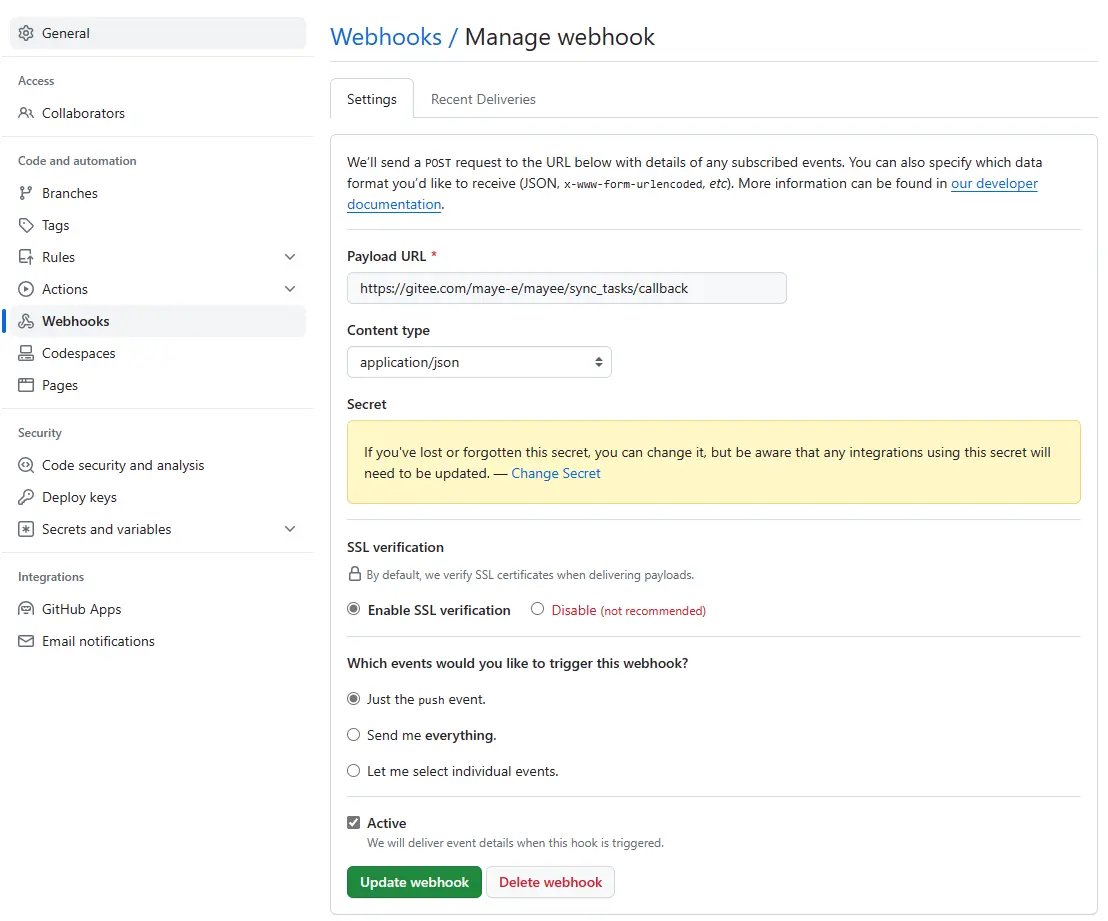Click the Deploy keys key icon
1108x921 pixels.
[x=26, y=497]
